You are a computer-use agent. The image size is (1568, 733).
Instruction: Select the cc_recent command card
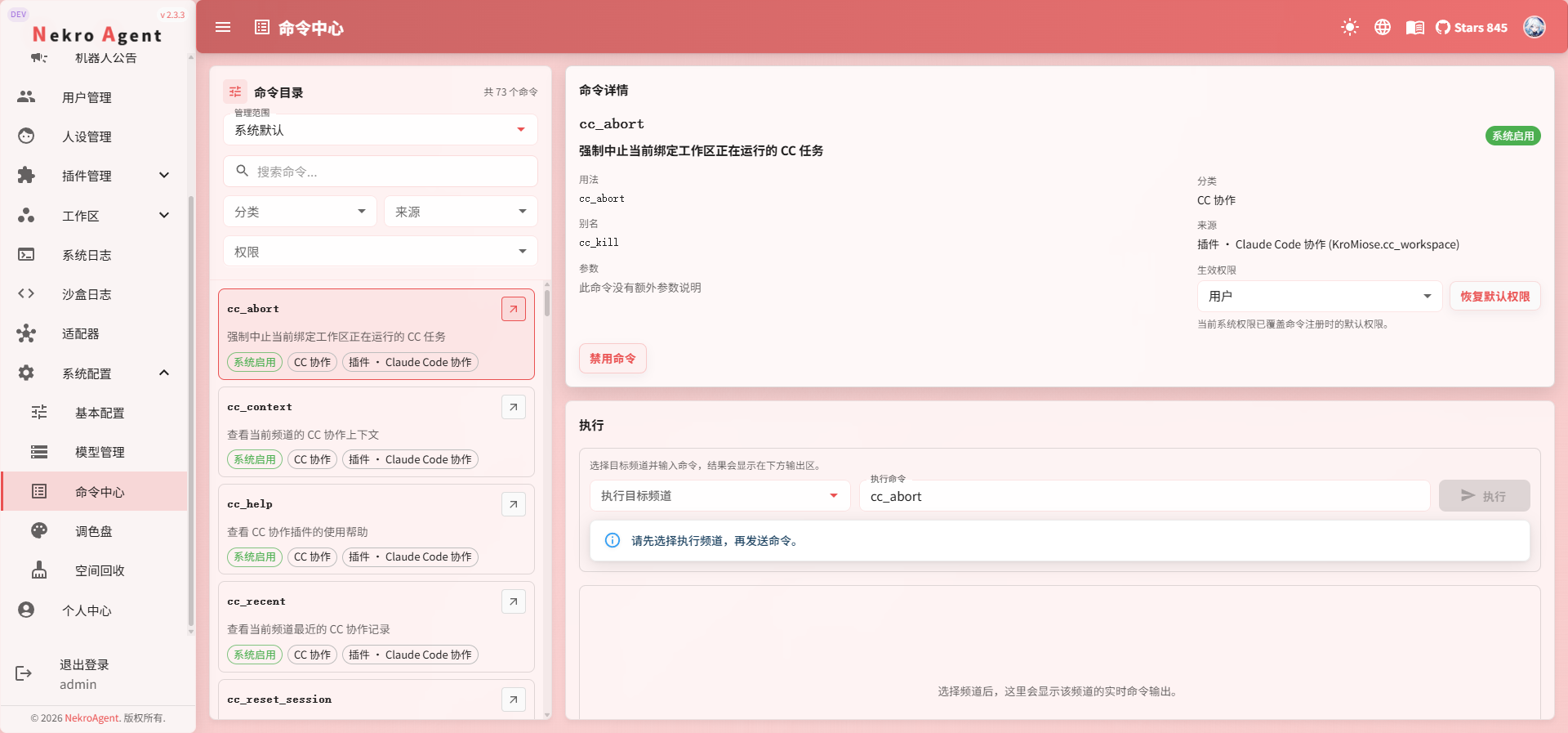[x=376, y=627]
